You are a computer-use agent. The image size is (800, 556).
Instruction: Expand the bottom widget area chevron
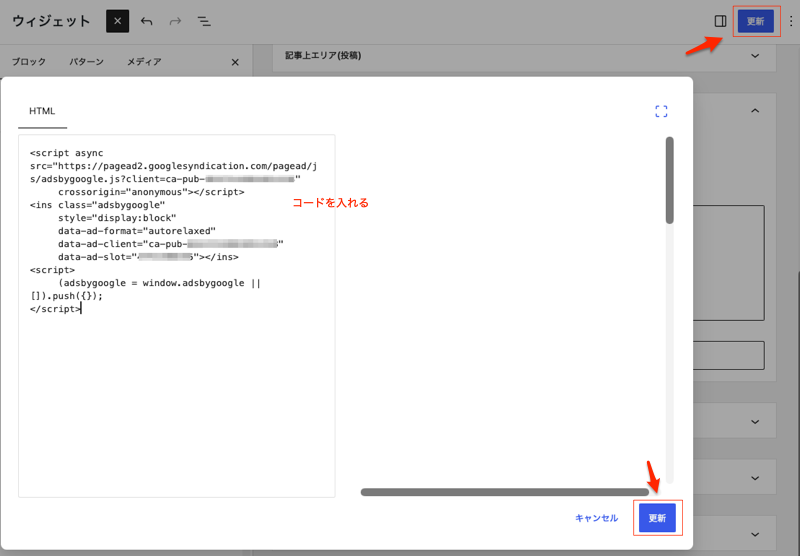coord(755,534)
